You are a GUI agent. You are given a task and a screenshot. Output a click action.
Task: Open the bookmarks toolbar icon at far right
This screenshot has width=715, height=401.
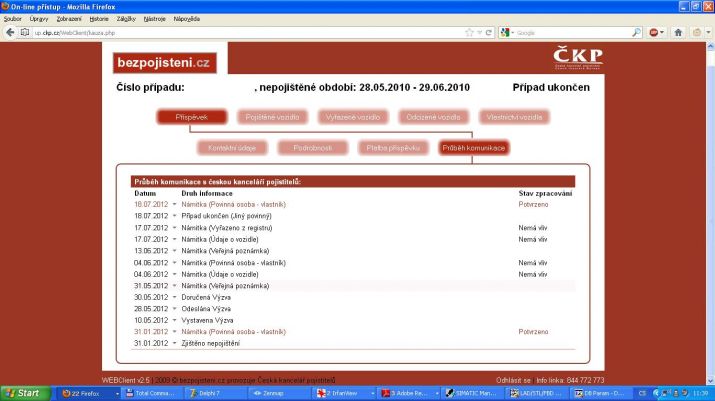(697, 32)
